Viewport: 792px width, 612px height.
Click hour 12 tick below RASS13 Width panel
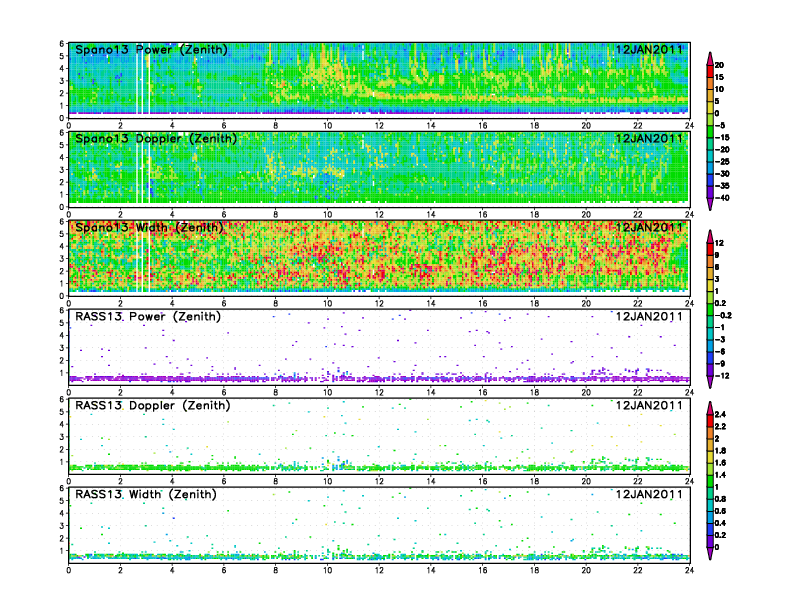pyautogui.click(x=379, y=570)
